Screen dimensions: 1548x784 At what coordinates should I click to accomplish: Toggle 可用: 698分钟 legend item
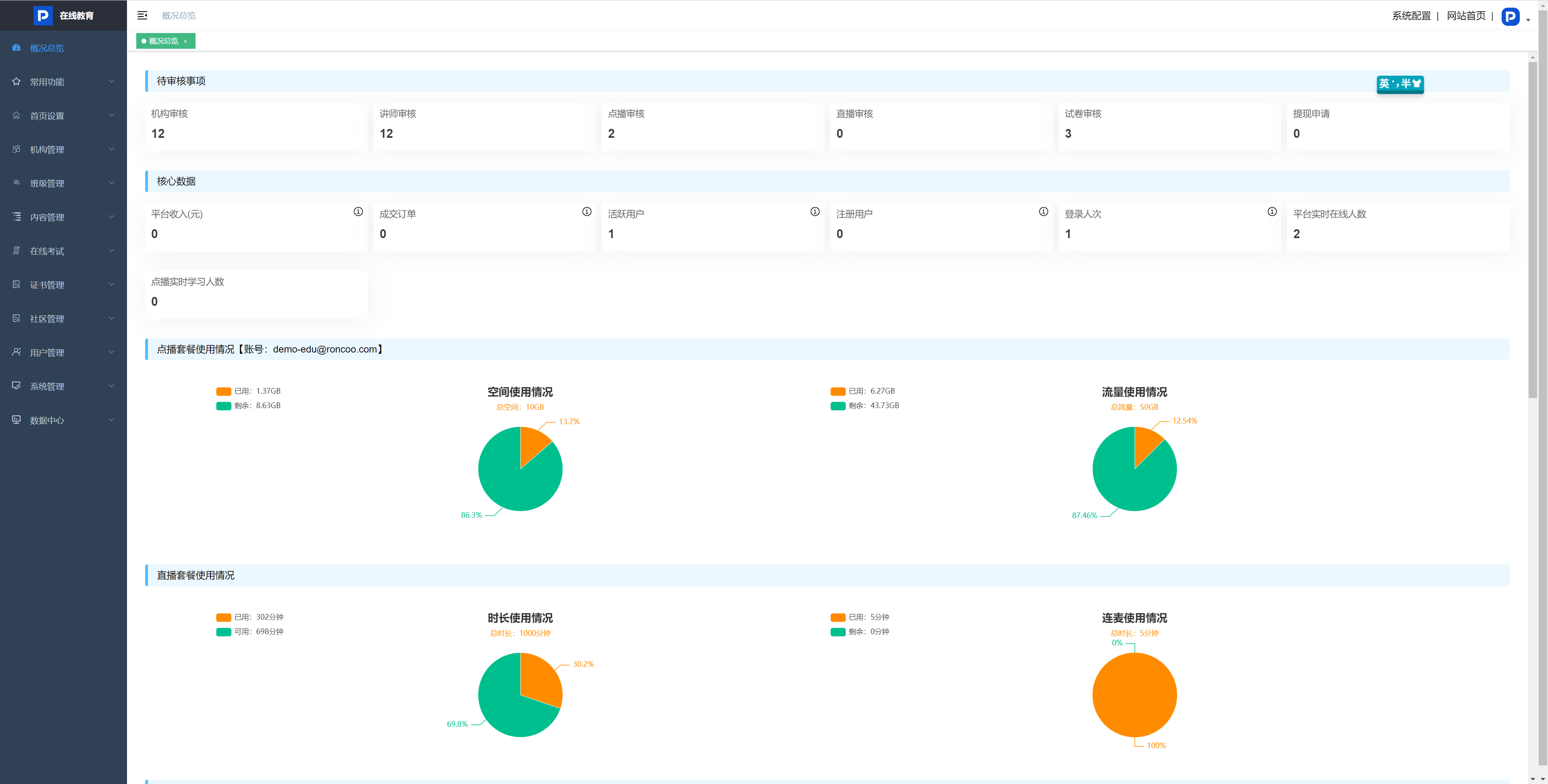click(x=250, y=631)
